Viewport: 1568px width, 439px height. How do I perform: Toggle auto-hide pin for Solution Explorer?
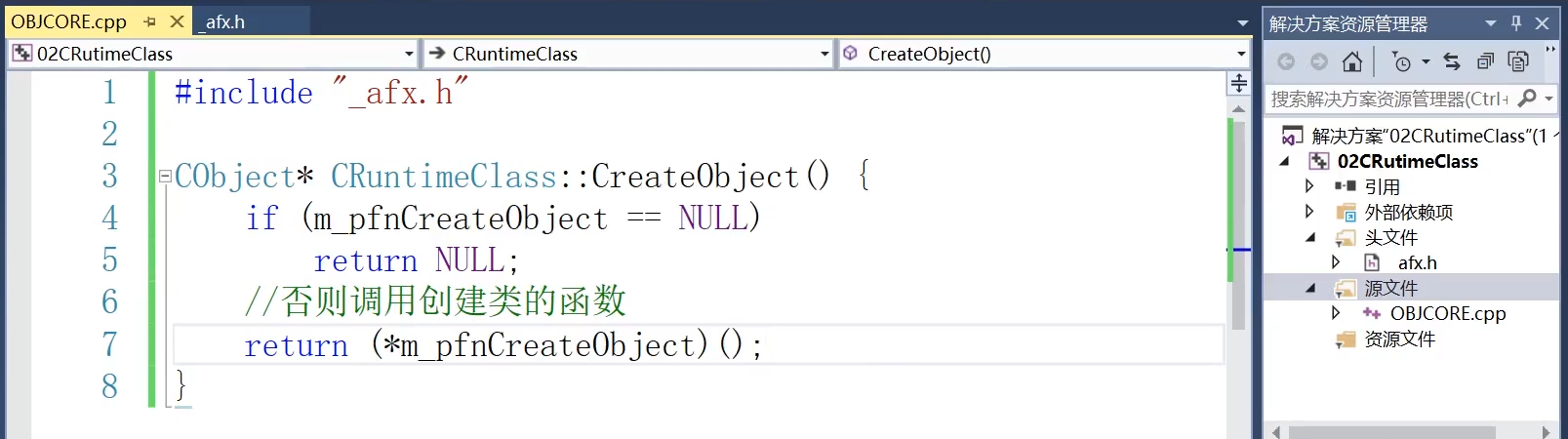(1516, 22)
